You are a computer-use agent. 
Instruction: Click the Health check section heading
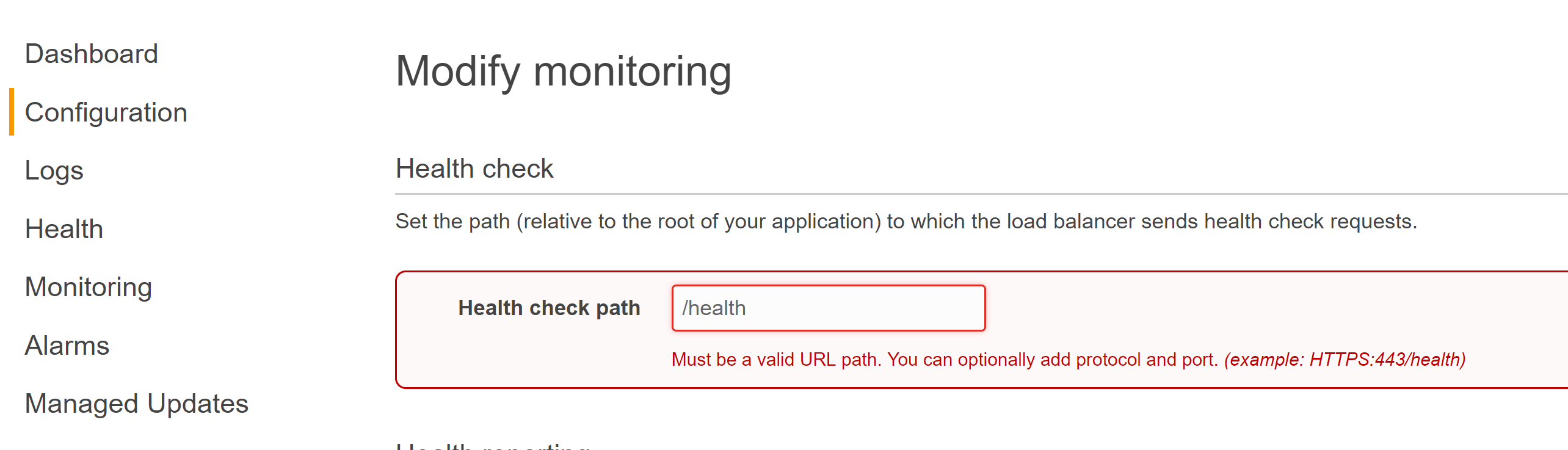point(474,169)
